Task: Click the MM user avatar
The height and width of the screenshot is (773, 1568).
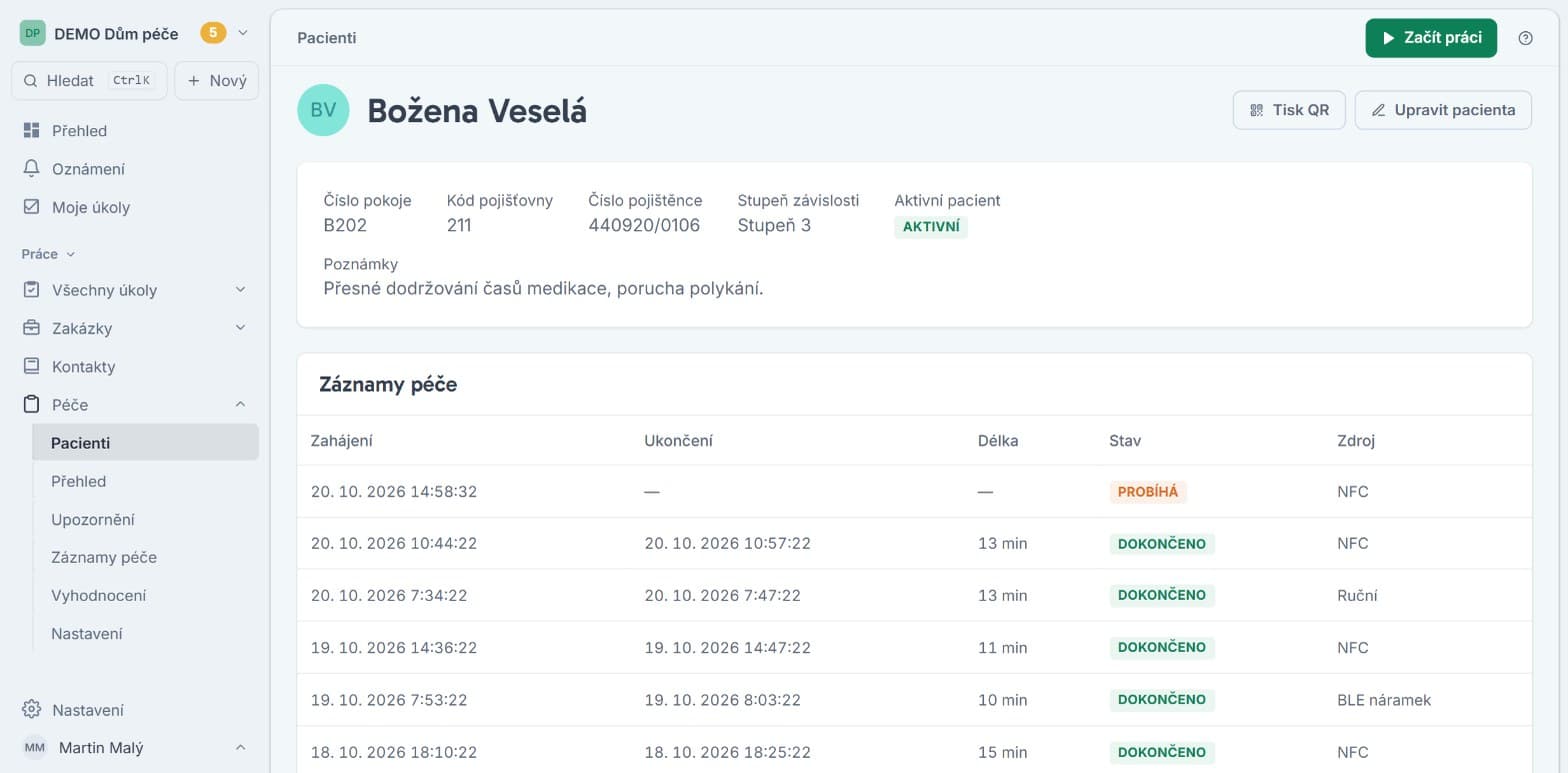Action: pos(34,748)
